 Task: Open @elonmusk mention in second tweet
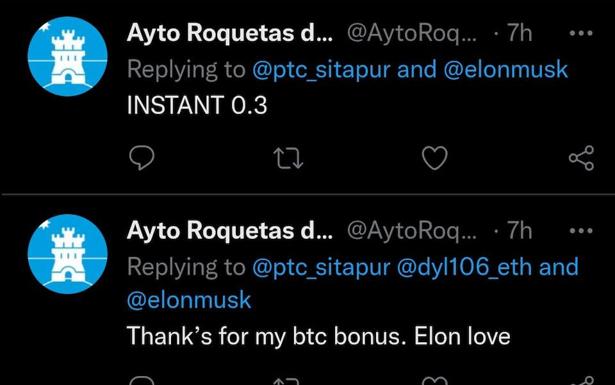point(189,300)
